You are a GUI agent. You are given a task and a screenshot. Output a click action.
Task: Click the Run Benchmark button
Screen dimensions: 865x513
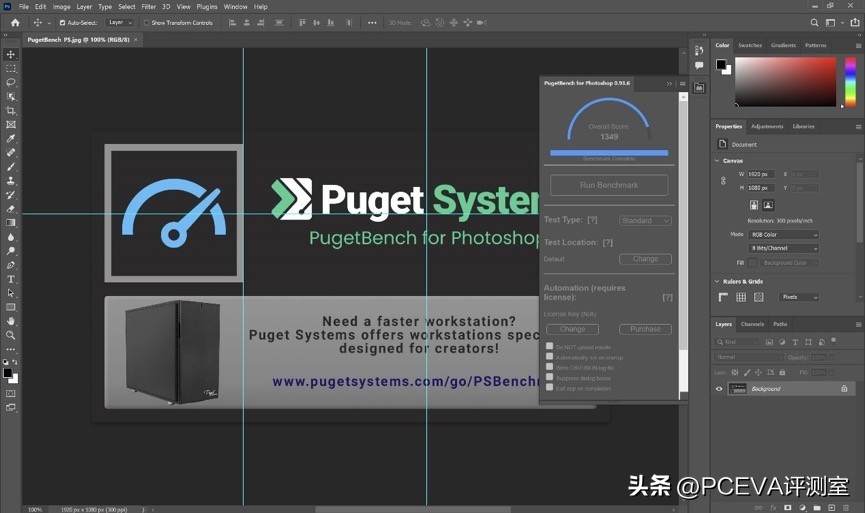pyautogui.click(x=609, y=185)
